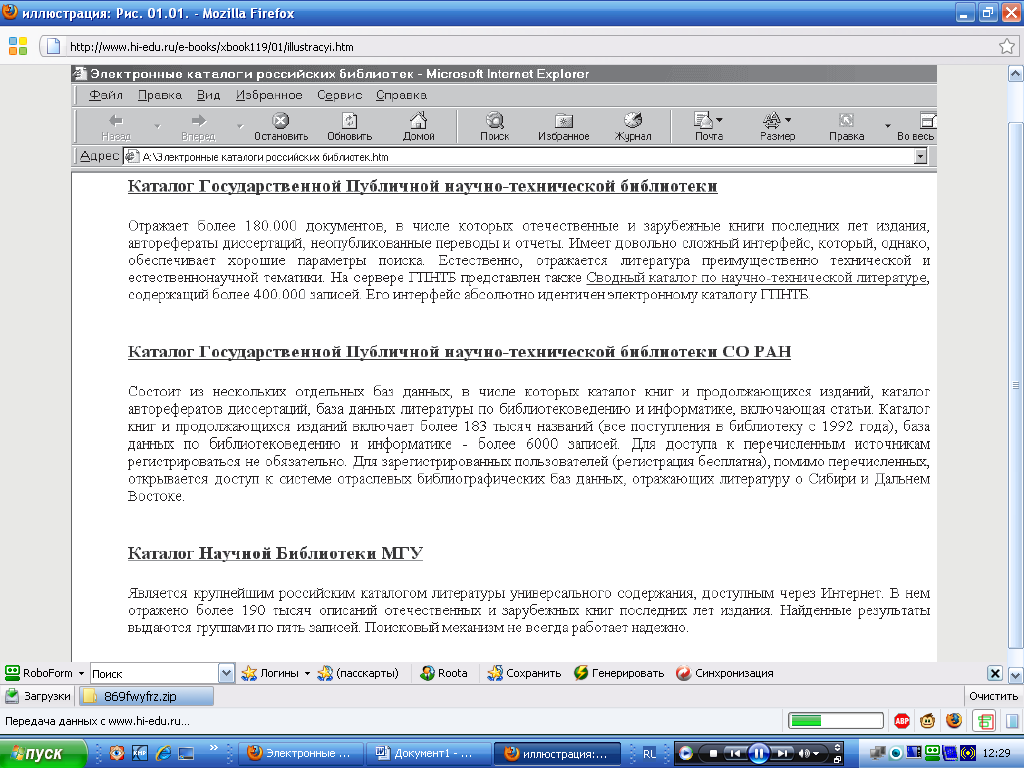
Task: Open the Избранное favorites toolbar icon
Action: click(564, 120)
